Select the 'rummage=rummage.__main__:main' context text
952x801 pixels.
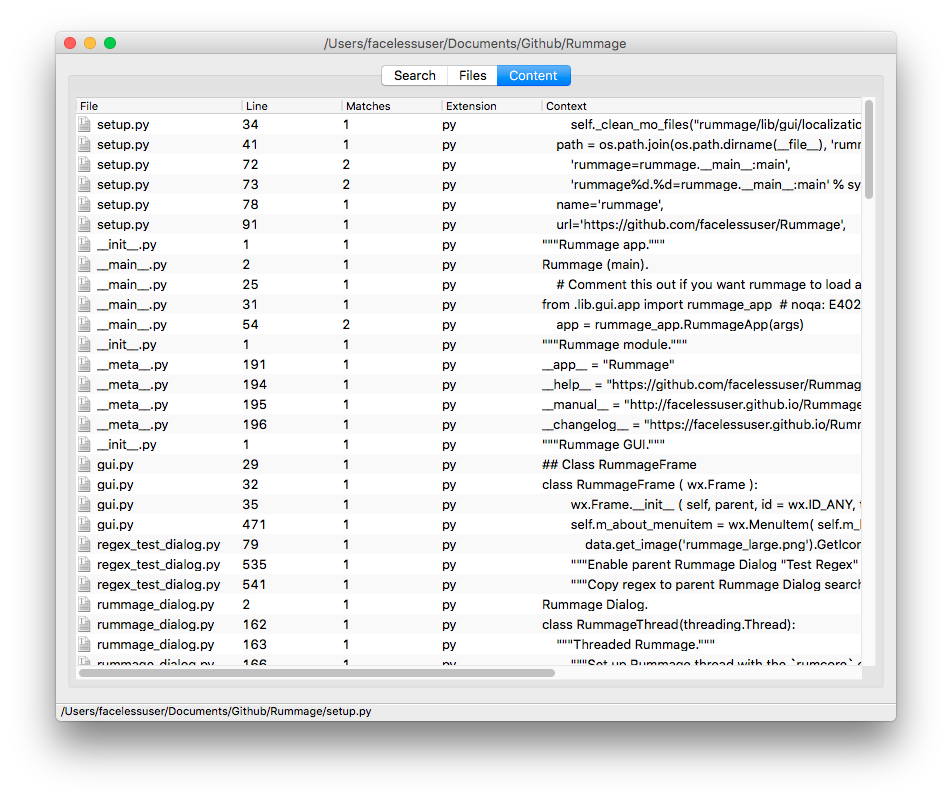681,165
